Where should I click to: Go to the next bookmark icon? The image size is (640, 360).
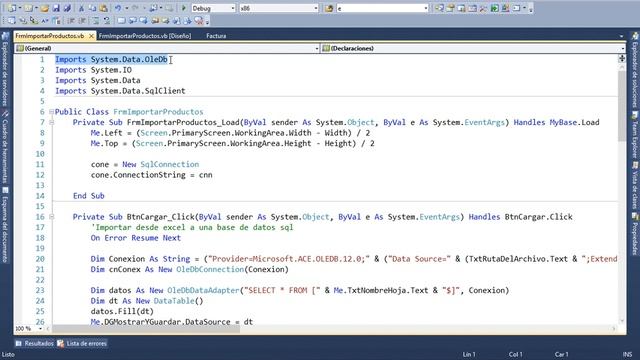[x=144, y=20]
